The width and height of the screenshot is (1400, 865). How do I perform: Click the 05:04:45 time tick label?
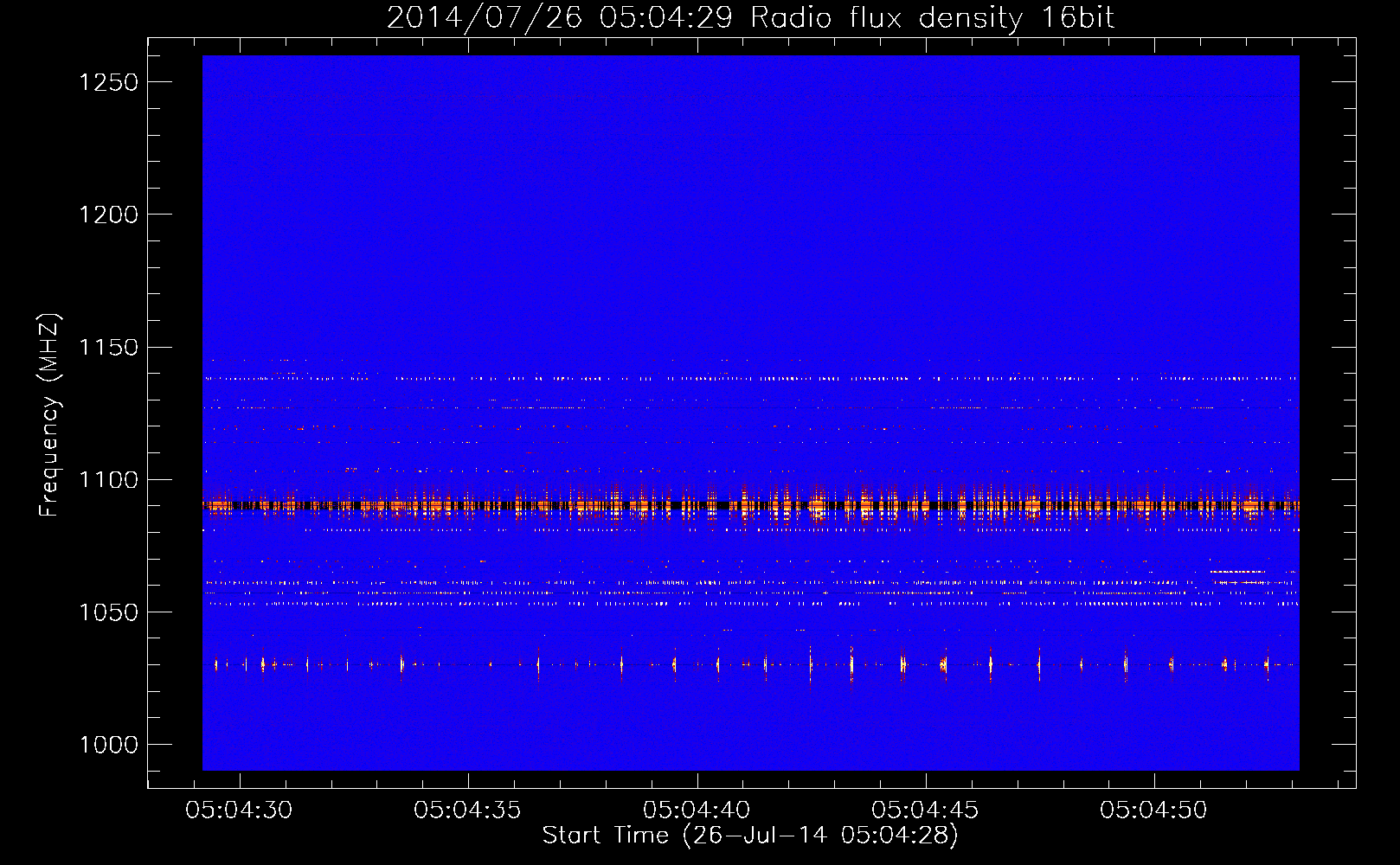[925, 810]
